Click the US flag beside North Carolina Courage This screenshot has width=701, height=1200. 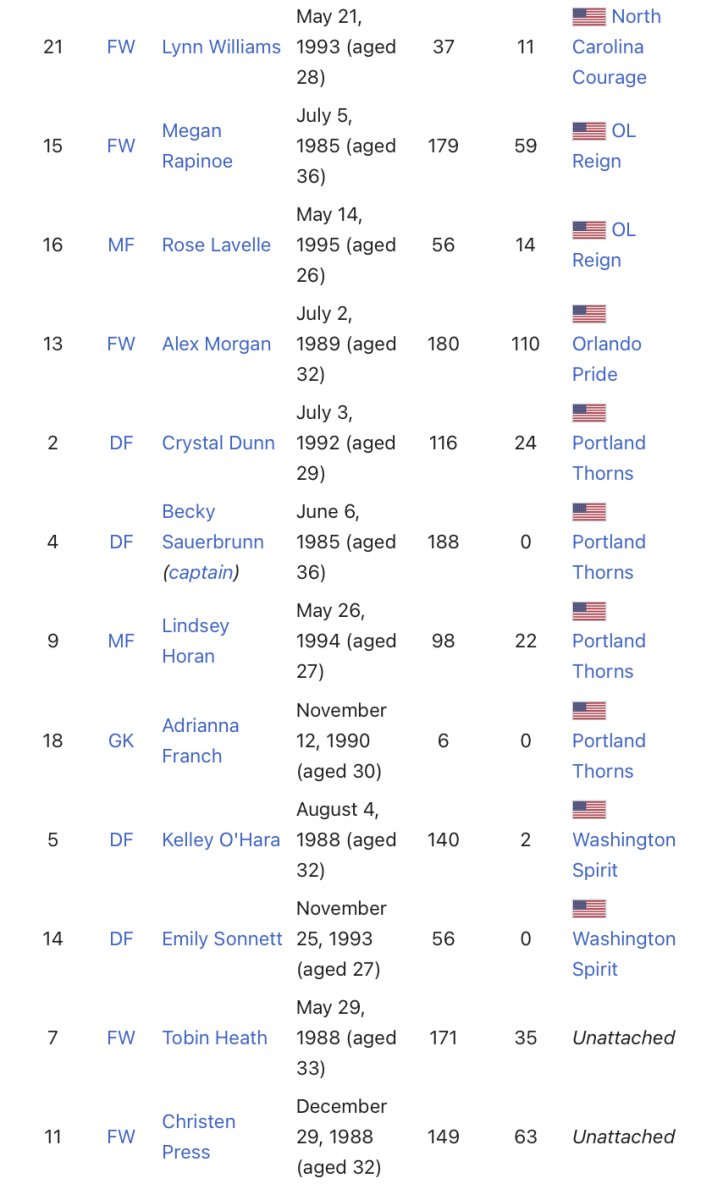coord(589,17)
